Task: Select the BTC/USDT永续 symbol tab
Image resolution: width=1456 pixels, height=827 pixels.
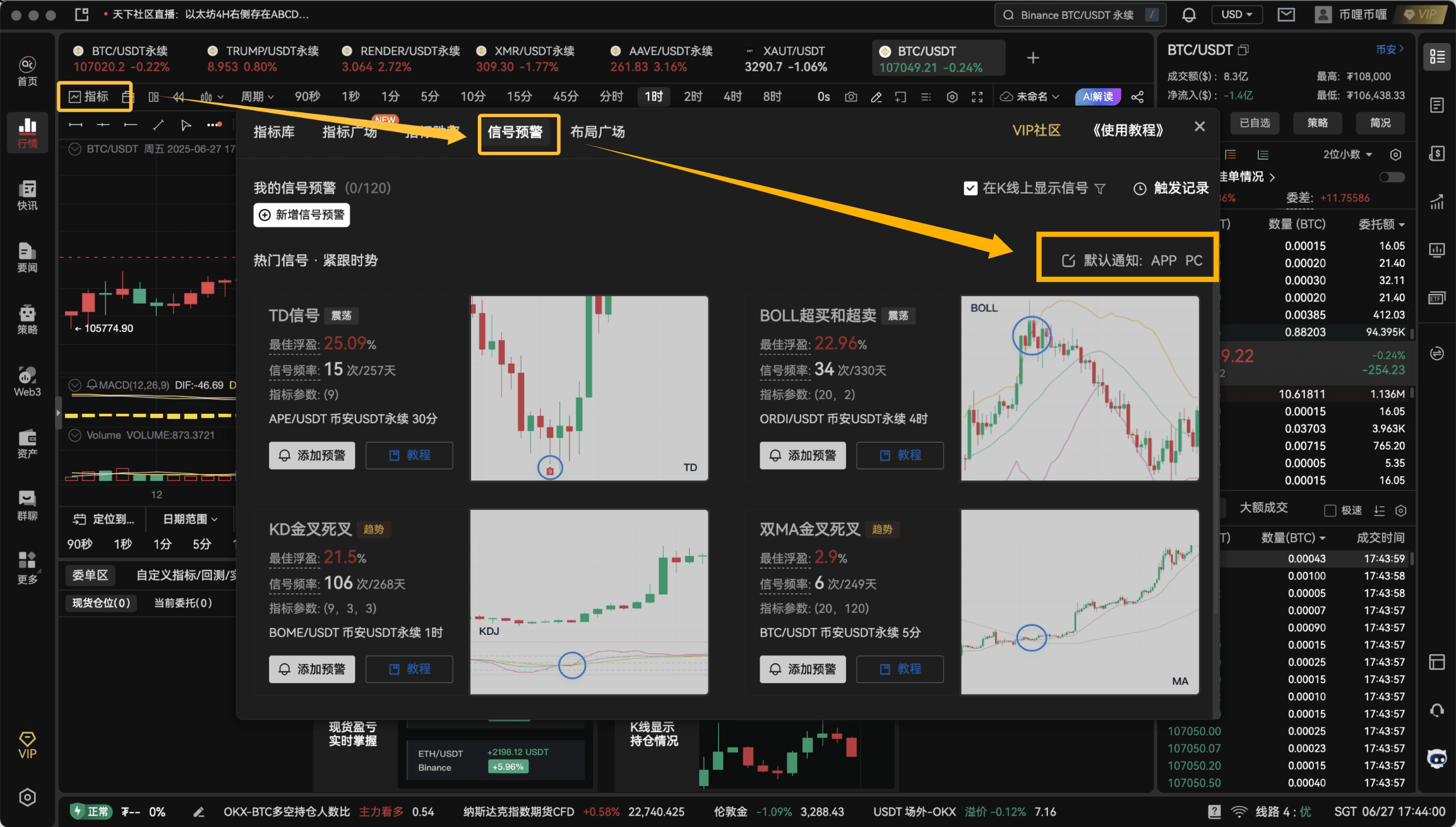Action: [121, 59]
